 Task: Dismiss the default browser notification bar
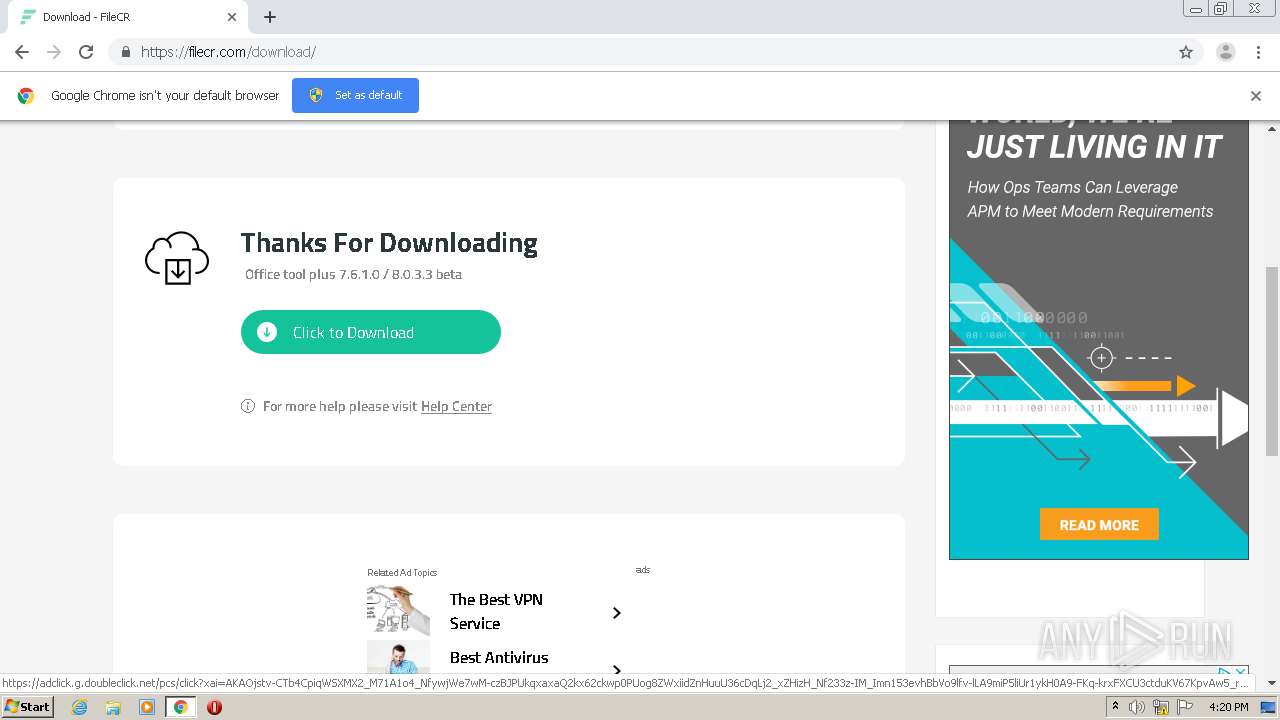[x=1256, y=96]
